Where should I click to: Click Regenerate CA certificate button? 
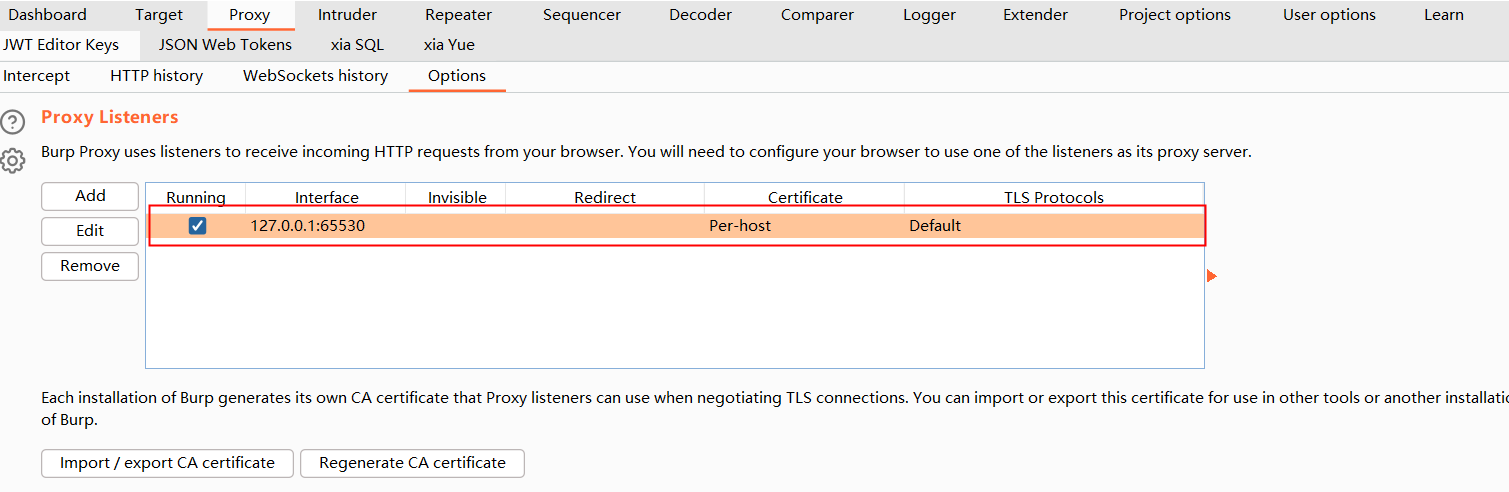412,463
